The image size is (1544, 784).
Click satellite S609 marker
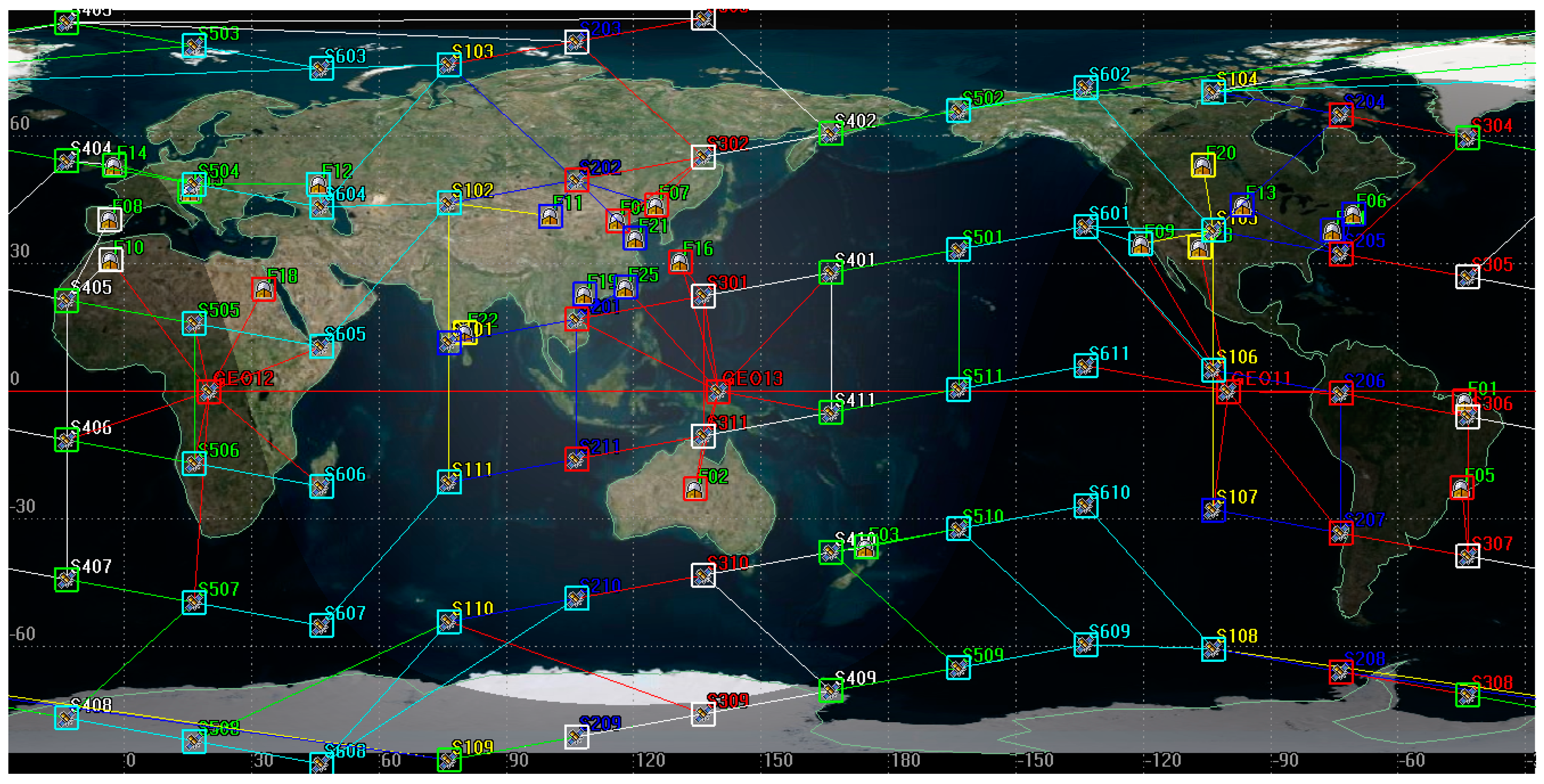[x=1086, y=644]
